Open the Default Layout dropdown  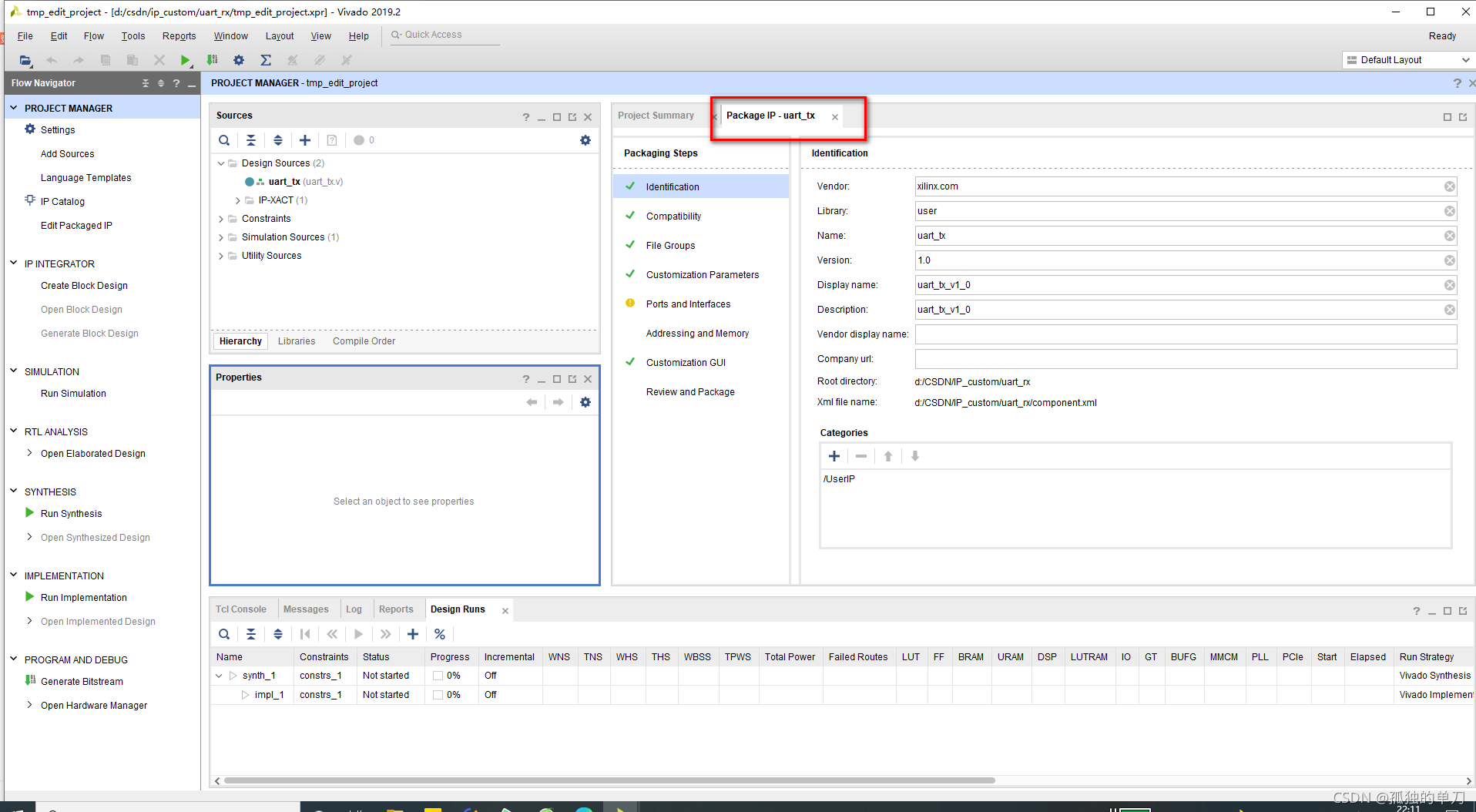[1408, 60]
